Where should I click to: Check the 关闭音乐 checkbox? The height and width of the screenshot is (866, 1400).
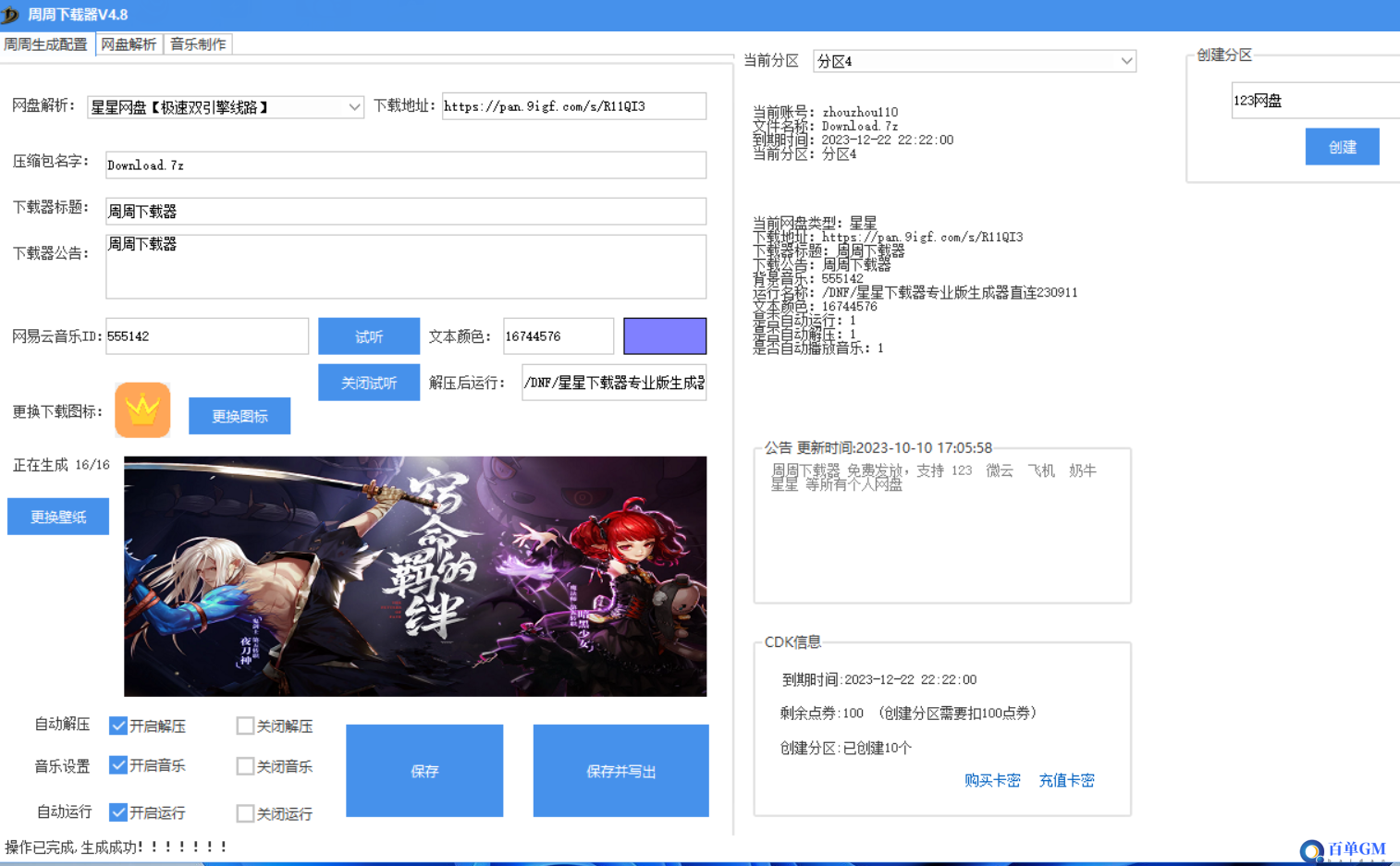[x=245, y=765]
